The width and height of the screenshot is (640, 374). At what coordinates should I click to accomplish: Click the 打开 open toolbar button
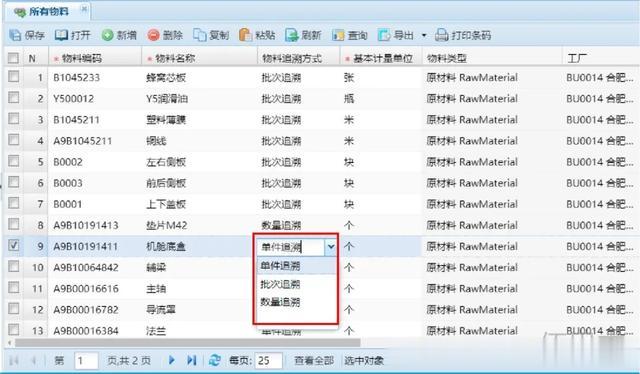click(72, 36)
